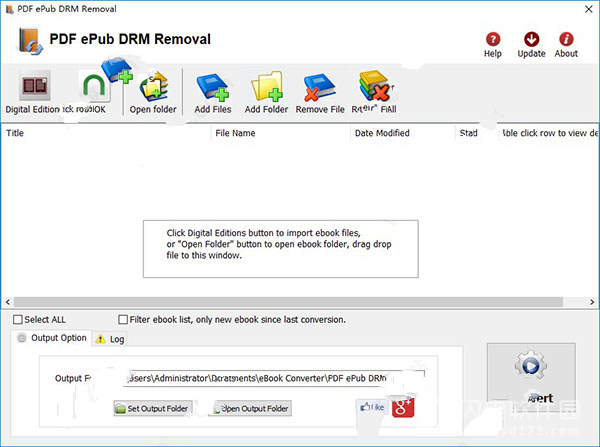
Task: Click the horizontal scrollbar left arrow
Action: coord(8,302)
